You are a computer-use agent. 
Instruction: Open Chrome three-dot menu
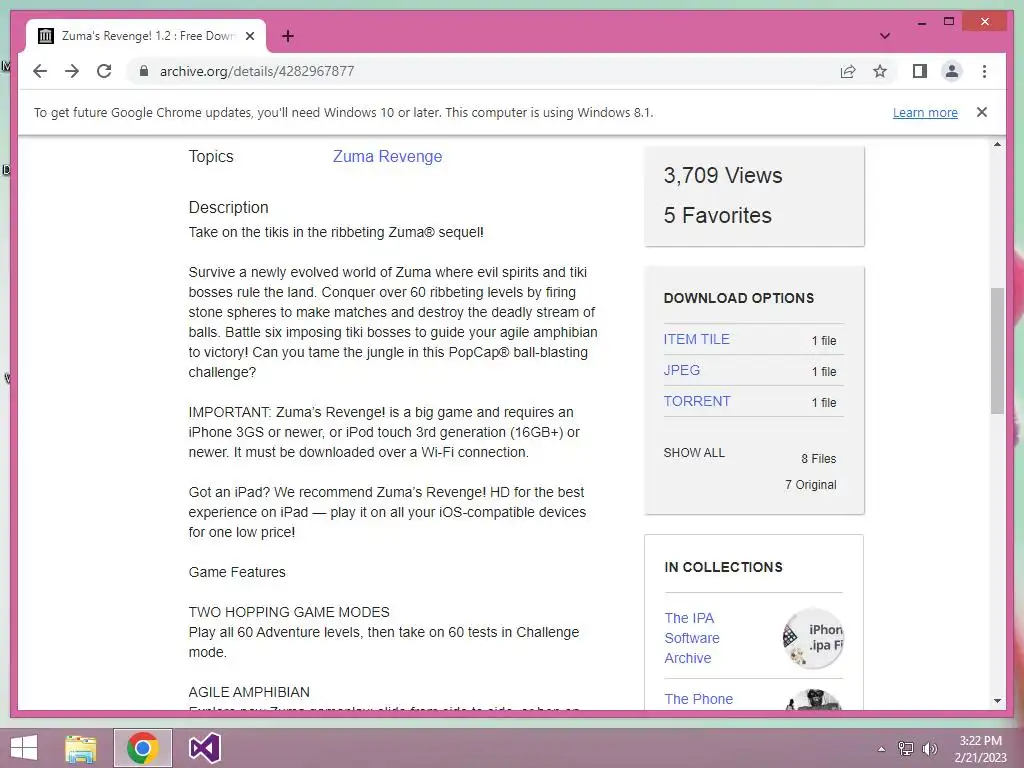click(984, 71)
